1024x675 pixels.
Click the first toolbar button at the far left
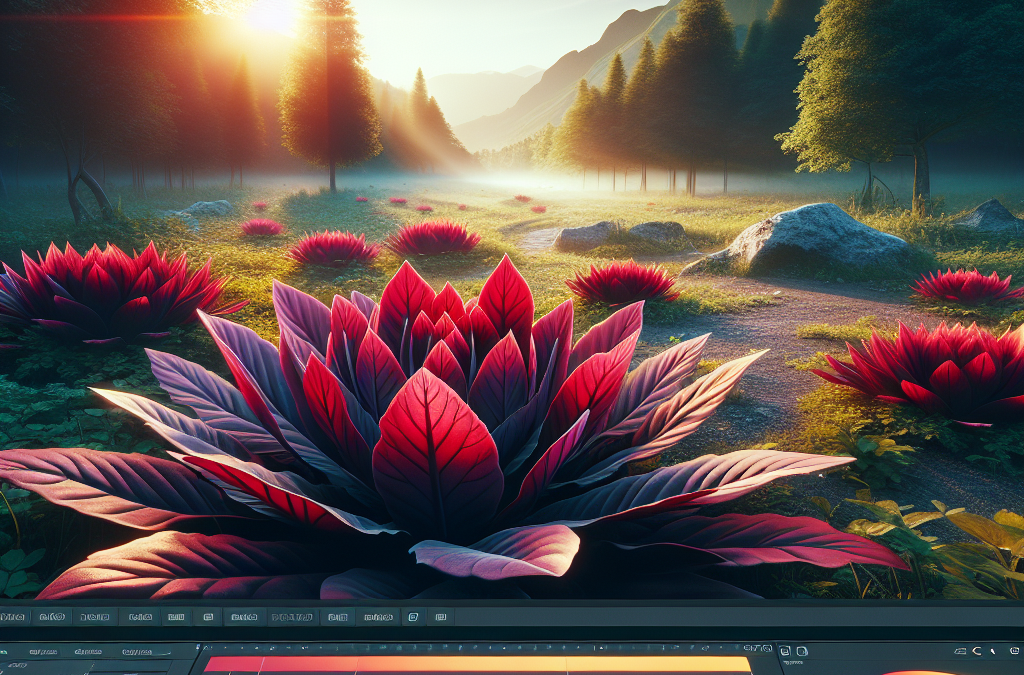coord(14,616)
